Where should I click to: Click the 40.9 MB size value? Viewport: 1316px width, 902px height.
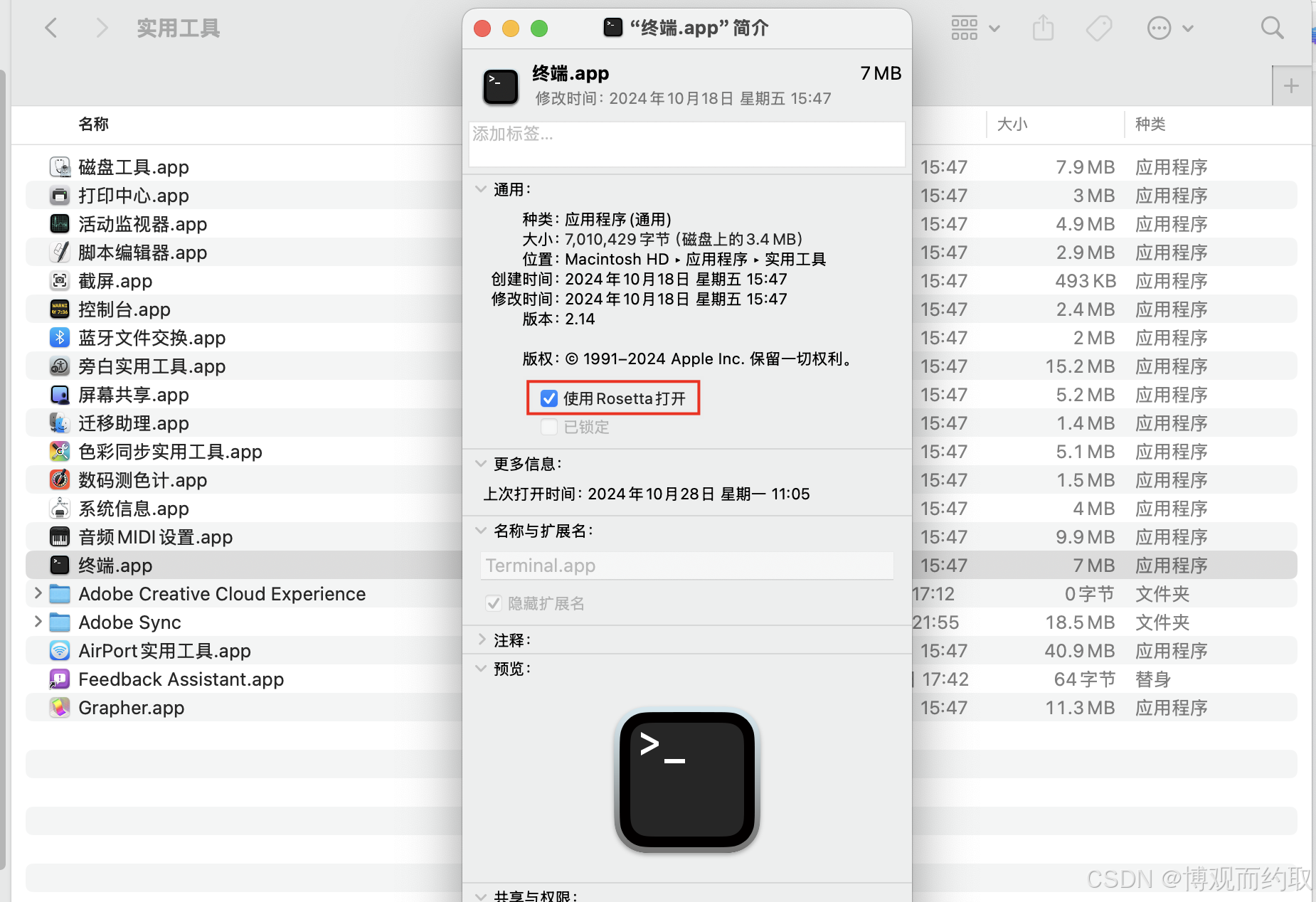pos(1079,651)
